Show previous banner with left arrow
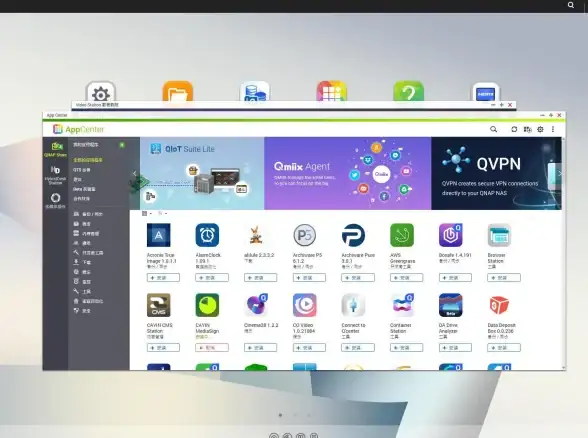 point(135,174)
